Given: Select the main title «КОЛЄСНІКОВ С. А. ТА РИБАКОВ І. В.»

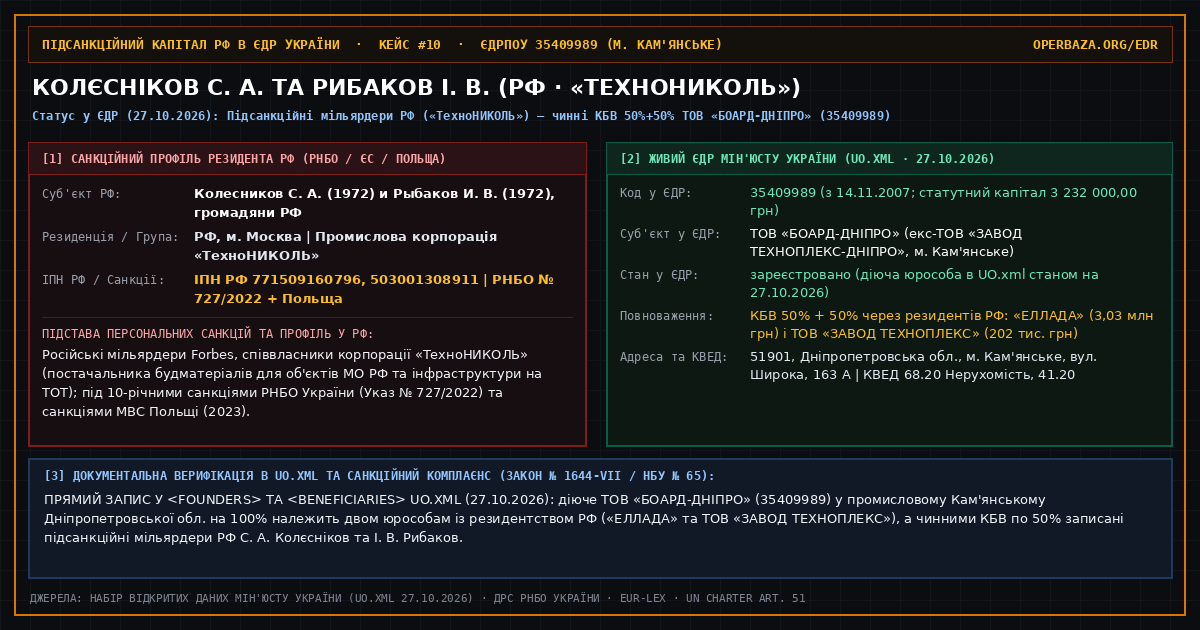Looking at the screenshot, I should pos(260,88).
